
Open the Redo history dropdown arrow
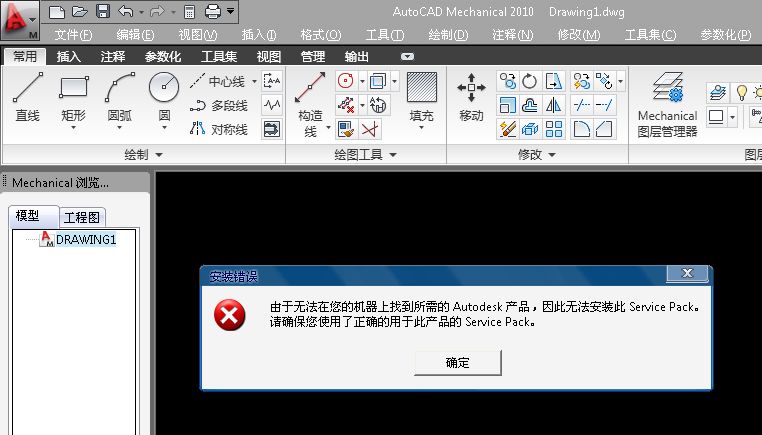coord(173,12)
